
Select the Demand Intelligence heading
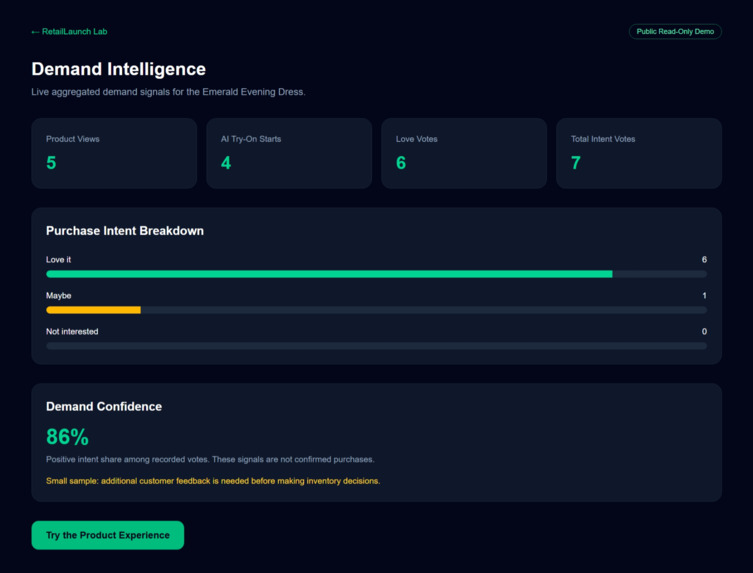click(119, 69)
